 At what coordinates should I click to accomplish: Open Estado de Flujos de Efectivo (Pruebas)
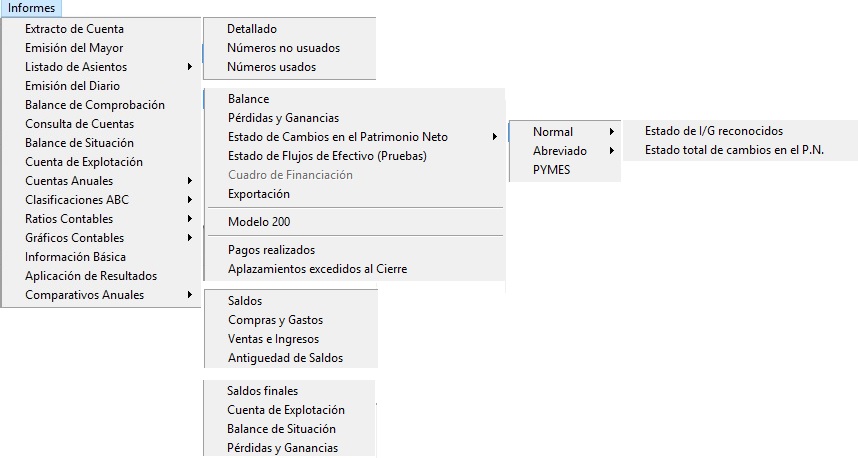pos(327,156)
